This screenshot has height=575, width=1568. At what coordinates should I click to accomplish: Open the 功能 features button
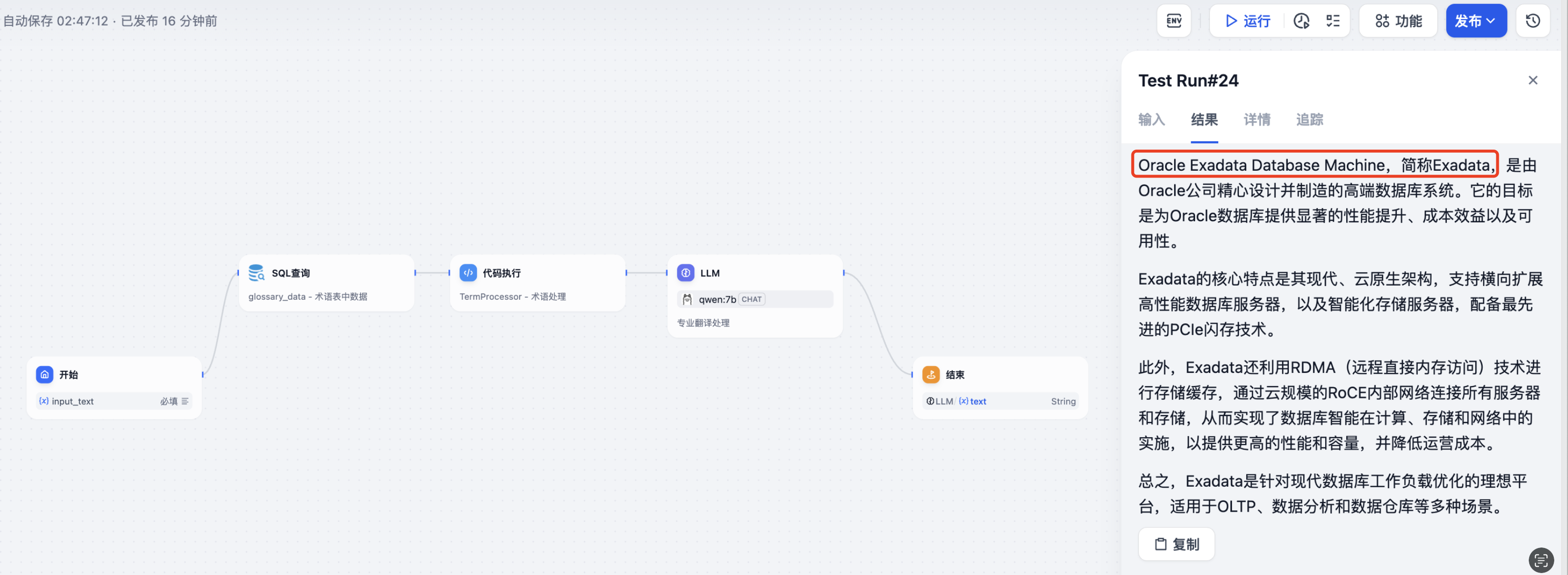[1398, 21]
